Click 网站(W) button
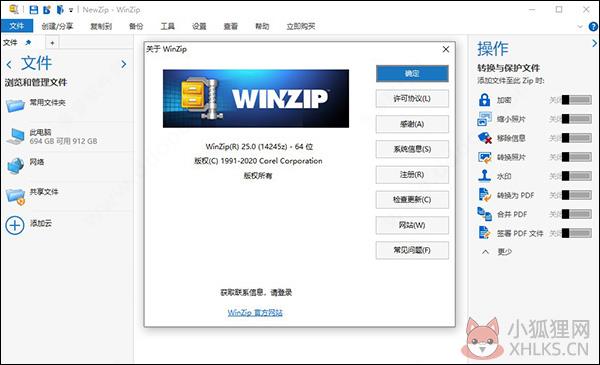This screenshot has width=600, height=365. 412,225
